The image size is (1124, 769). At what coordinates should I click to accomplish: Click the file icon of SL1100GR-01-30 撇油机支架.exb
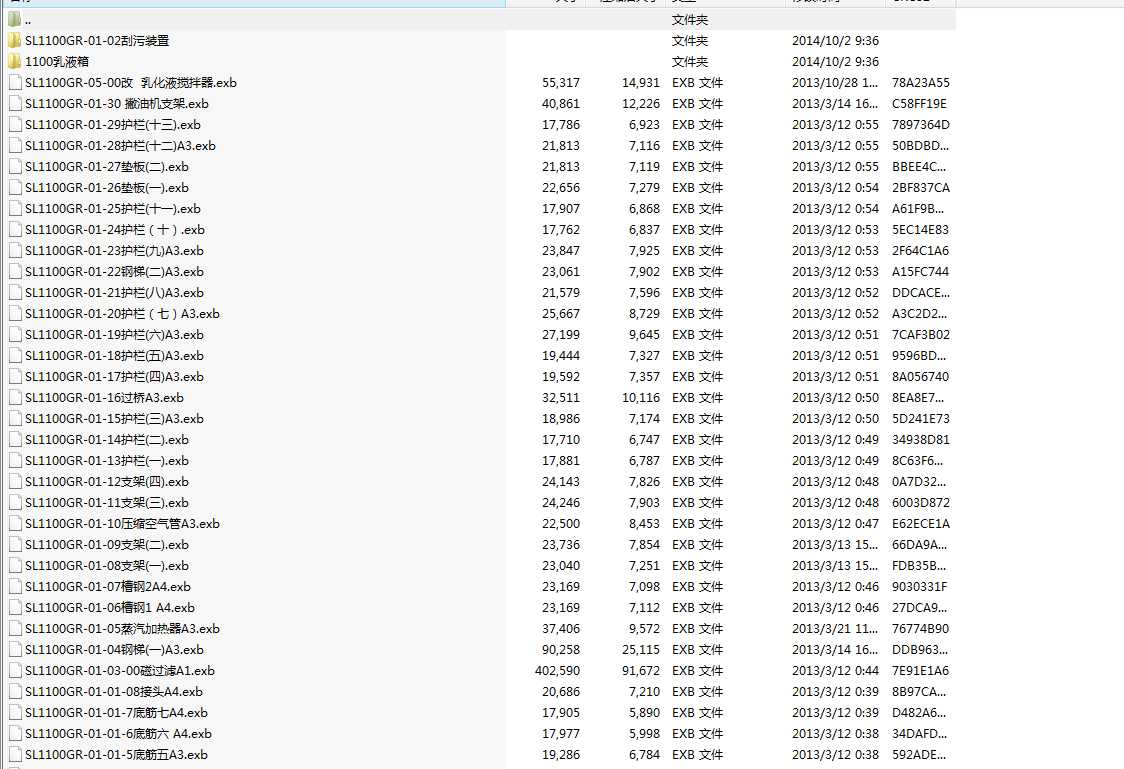15,103
